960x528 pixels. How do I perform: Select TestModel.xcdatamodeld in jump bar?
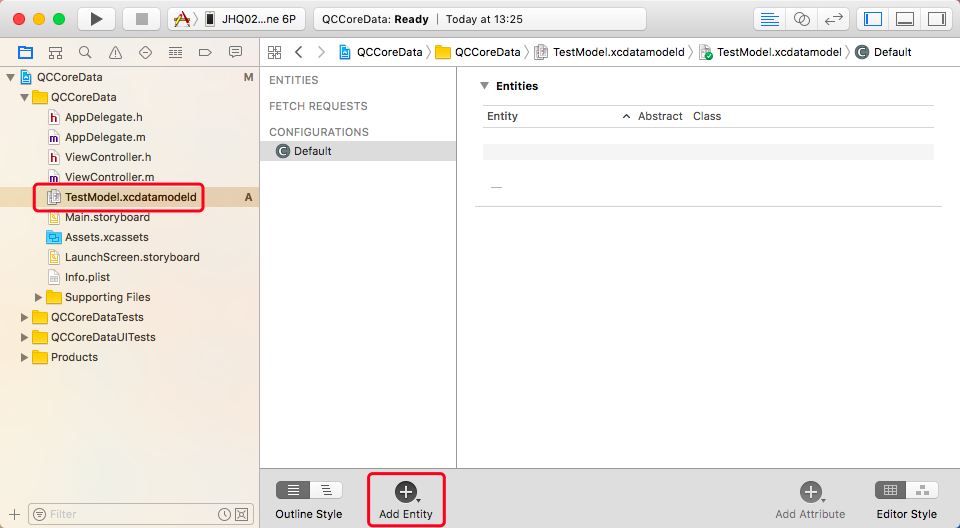pos(609,52)
